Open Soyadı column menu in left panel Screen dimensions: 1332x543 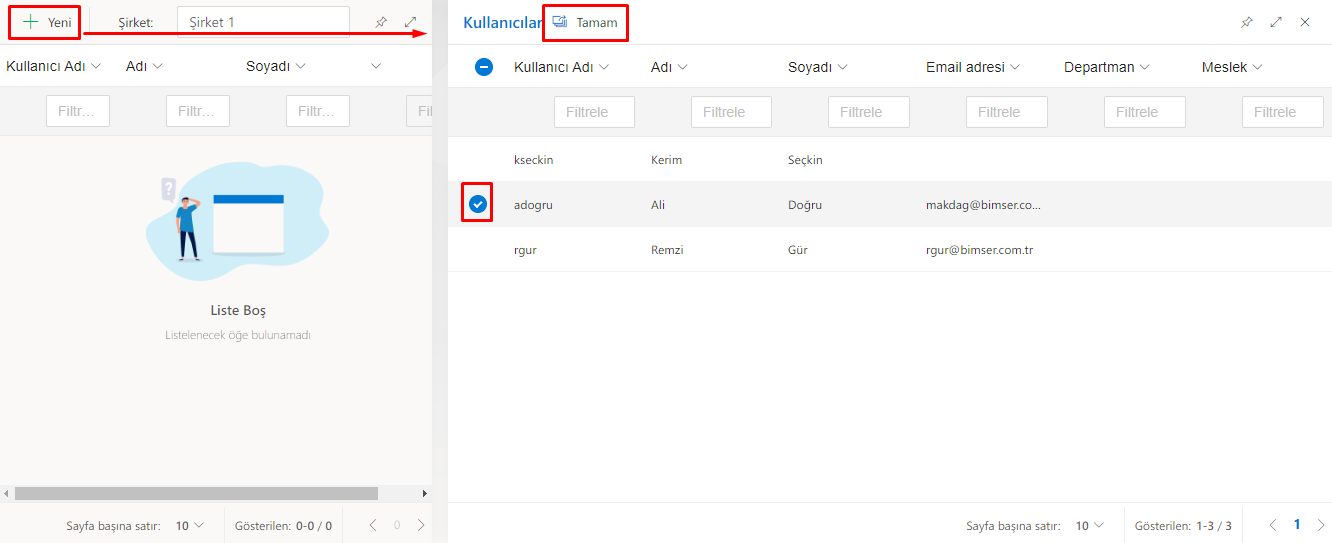pos(300,66)
